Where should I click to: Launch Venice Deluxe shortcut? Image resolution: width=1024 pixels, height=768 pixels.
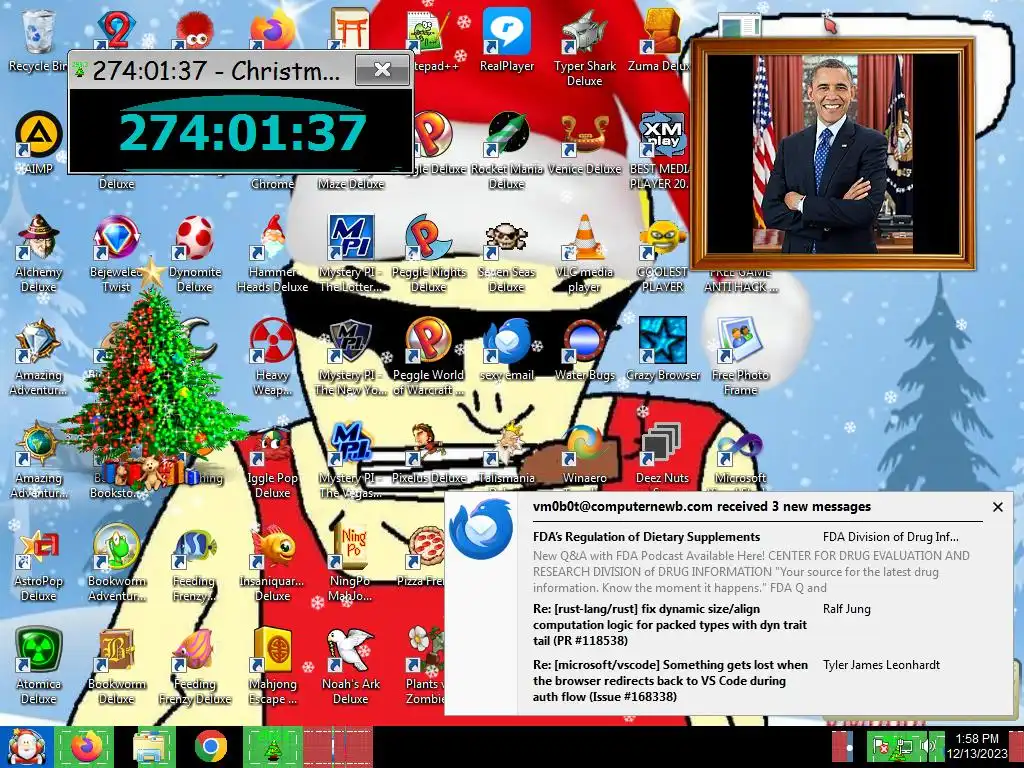pyautogui.click(x=584, y=142)
